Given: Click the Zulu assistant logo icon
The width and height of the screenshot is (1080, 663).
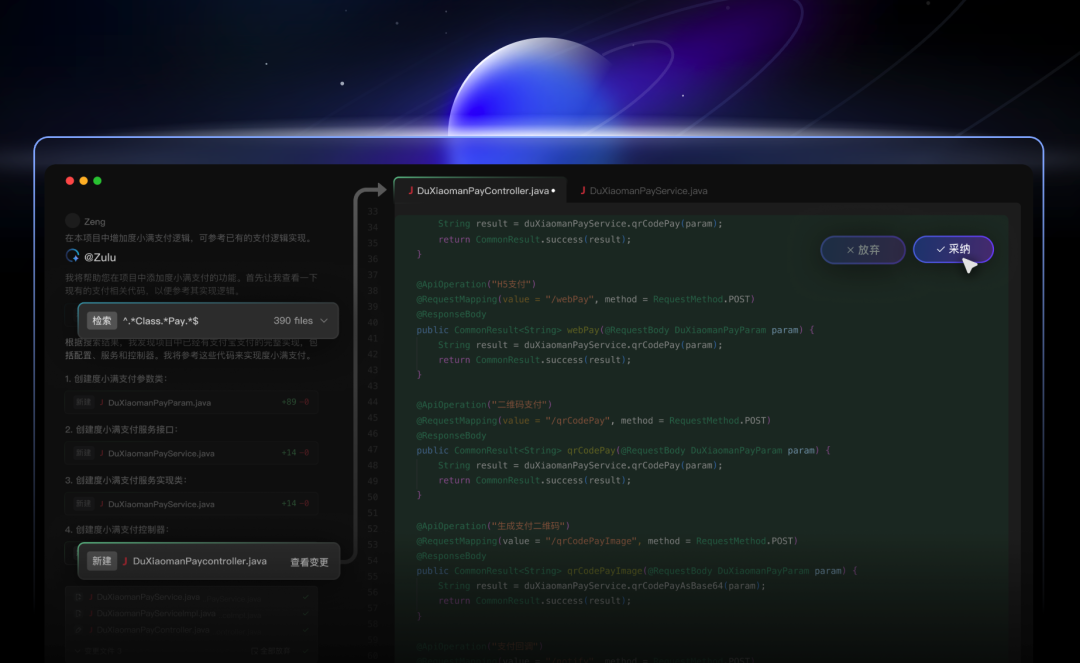Looking at the screenshot, I should point(72,256).
